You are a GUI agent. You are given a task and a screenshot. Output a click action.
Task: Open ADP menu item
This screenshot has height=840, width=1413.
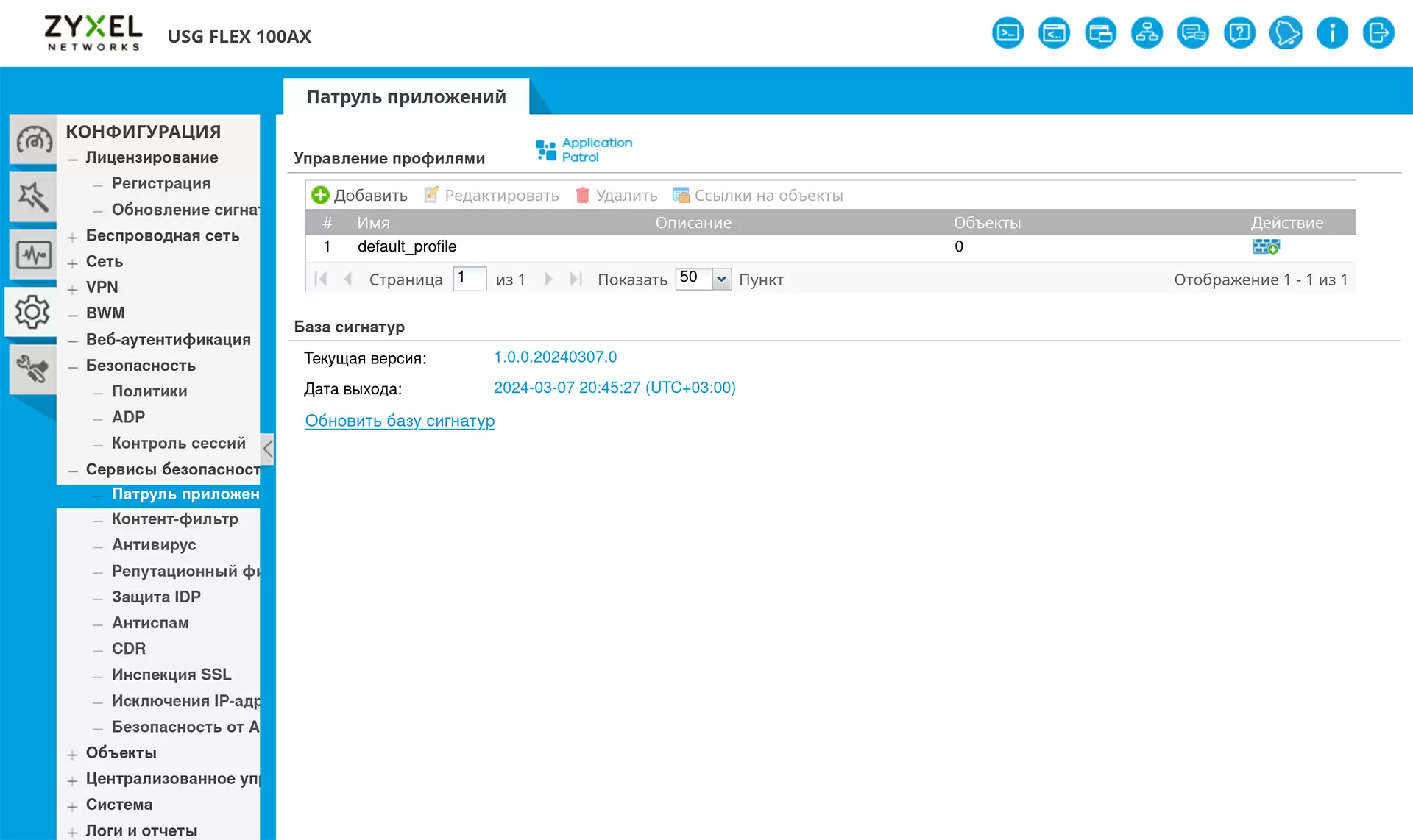[x=128, y=417]
